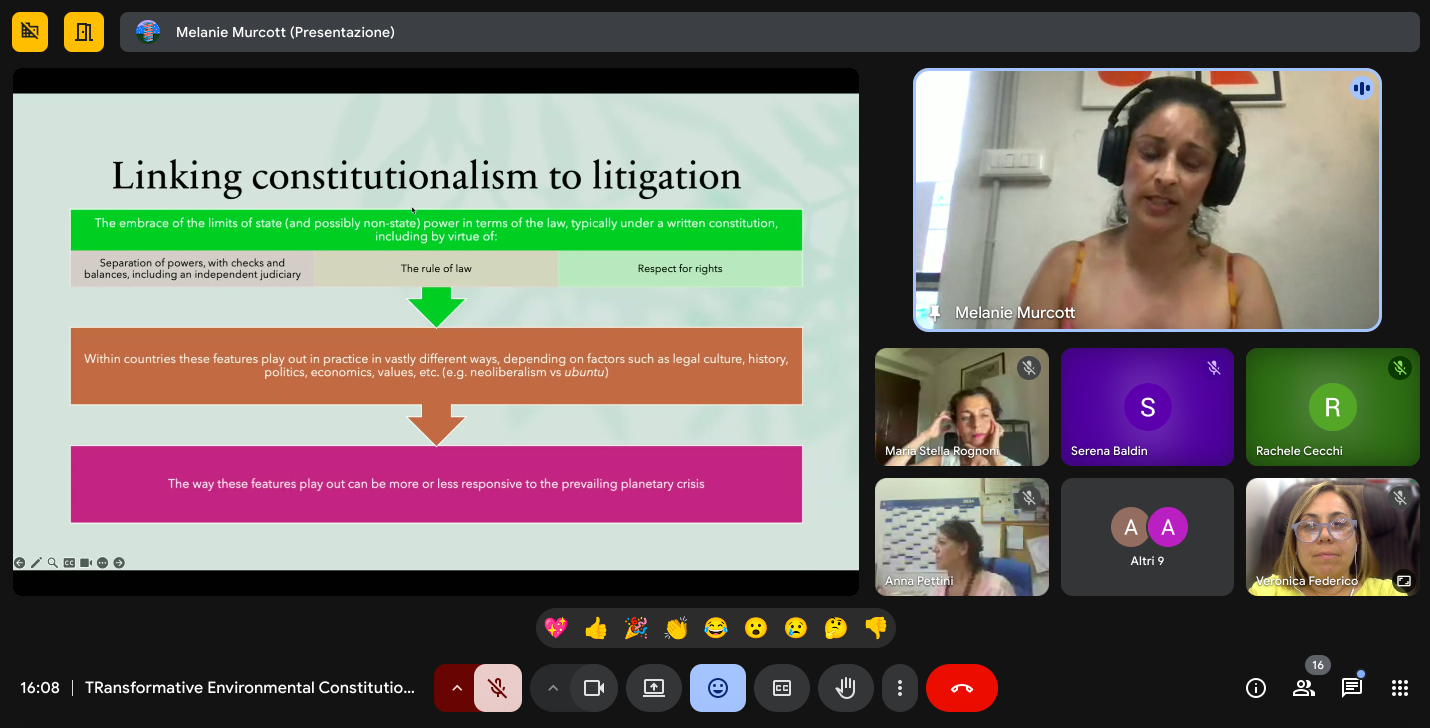Send the clapping hands reaction
The height and width of the screenshot is (728, 1430).
676,628
